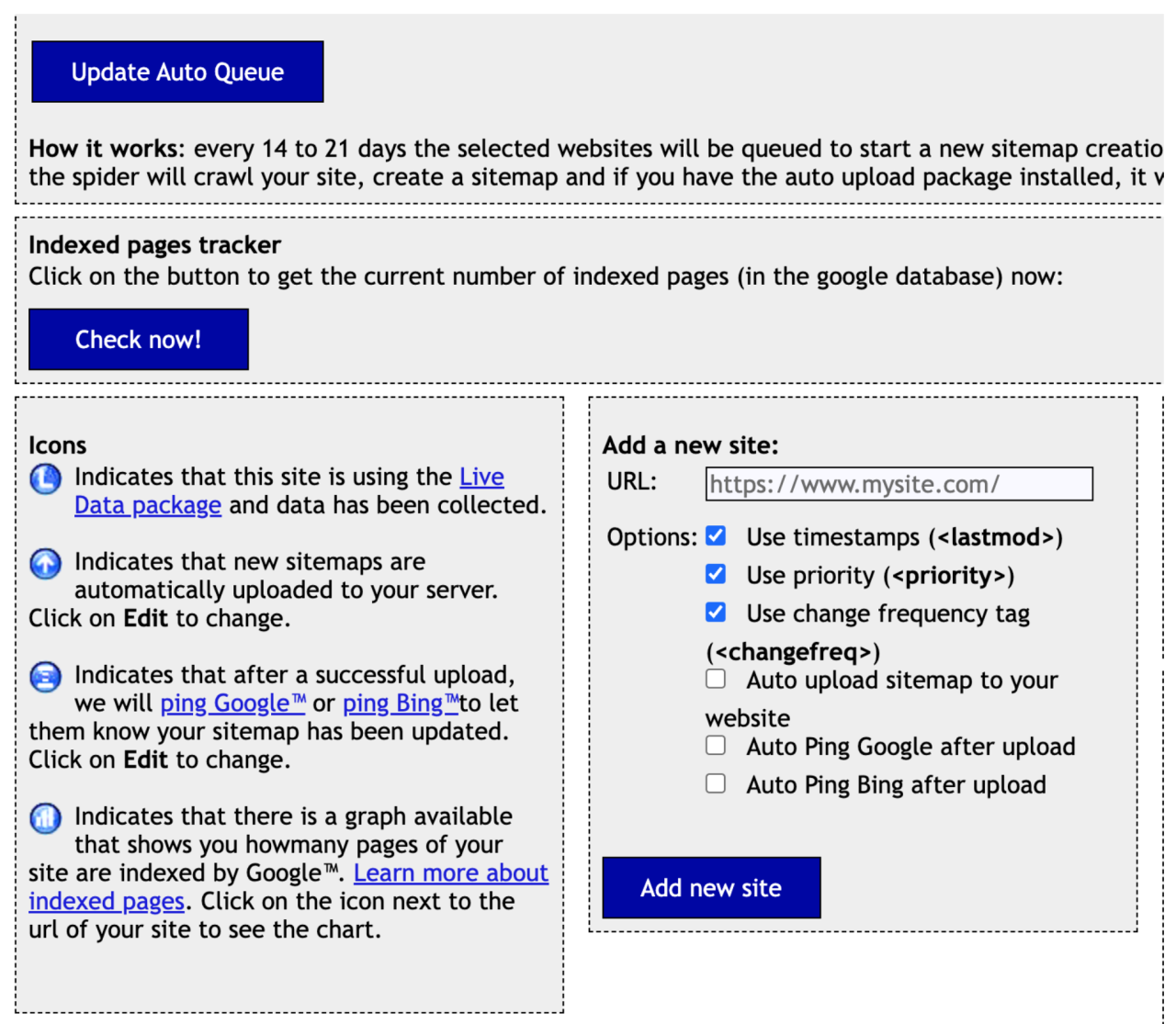
Task: Click the Live Data package clock icon
Action: click(45, 478)
